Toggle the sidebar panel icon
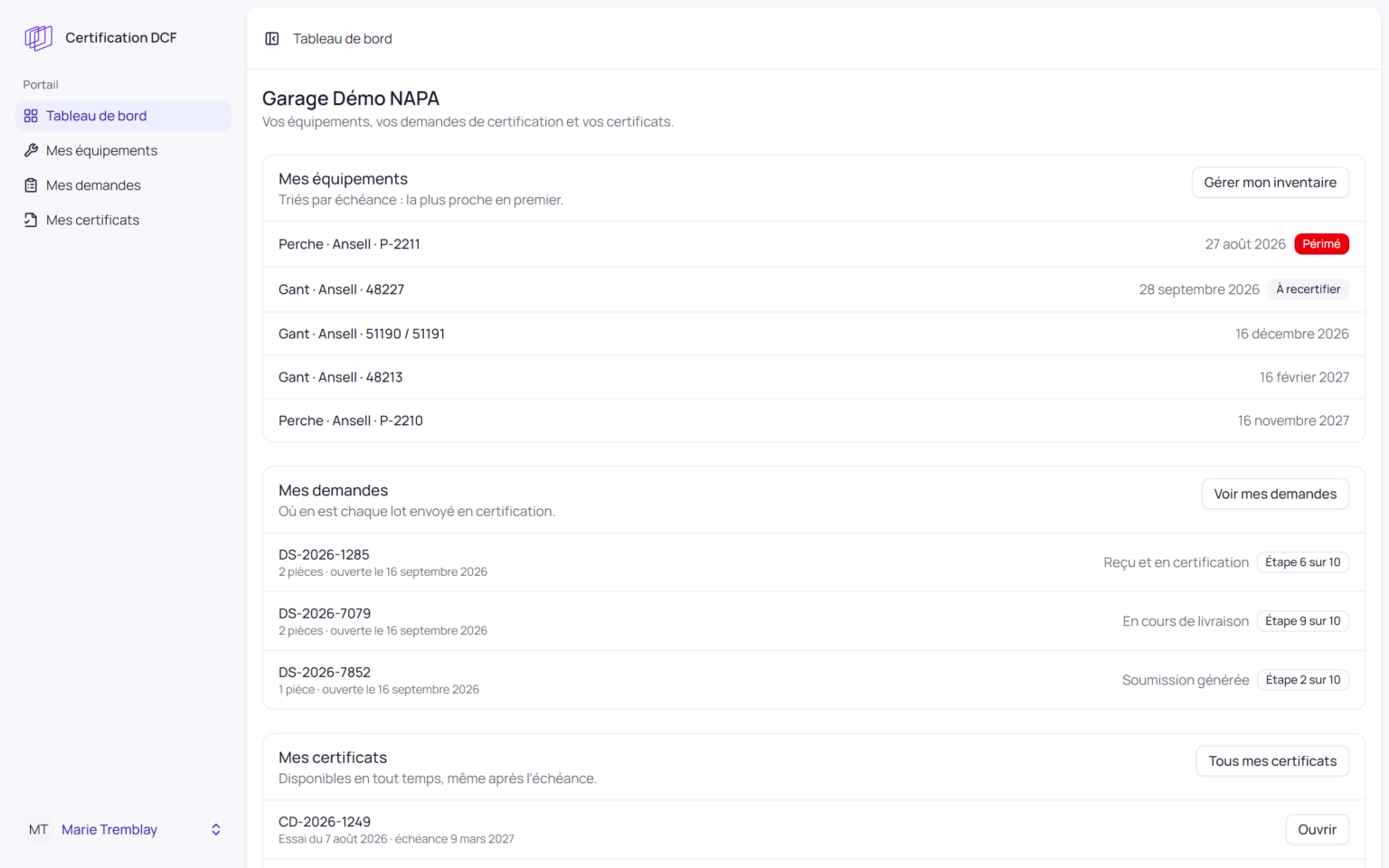 272,39
